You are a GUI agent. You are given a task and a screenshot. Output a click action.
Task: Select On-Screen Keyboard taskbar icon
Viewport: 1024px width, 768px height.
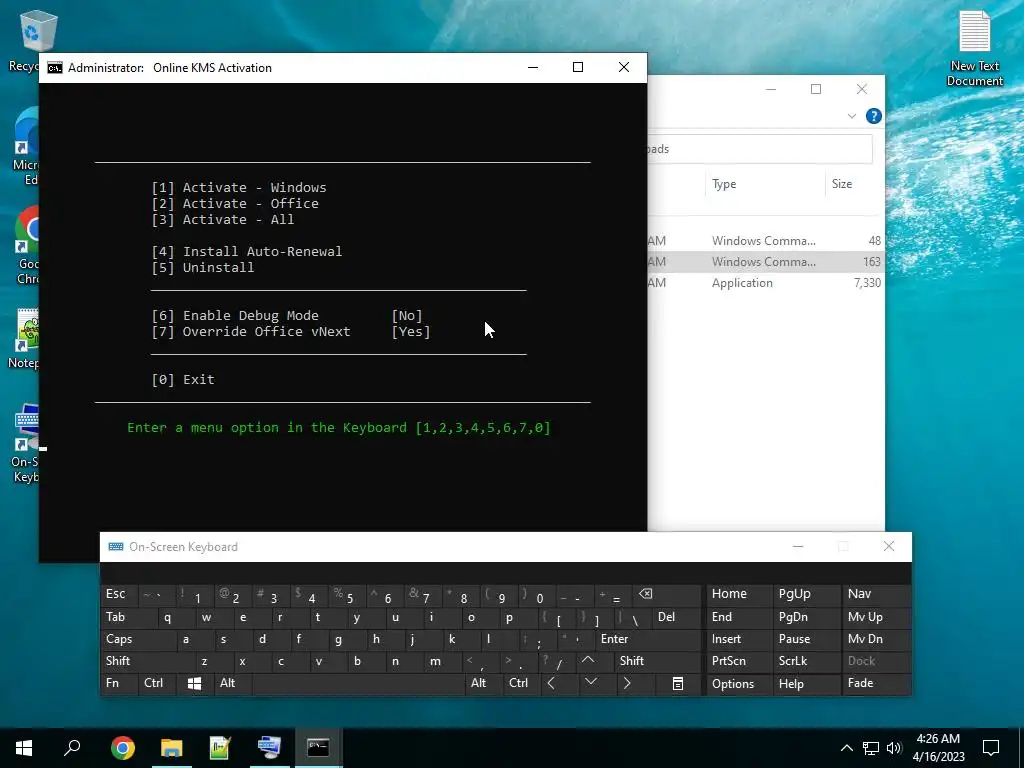point(269,748)
